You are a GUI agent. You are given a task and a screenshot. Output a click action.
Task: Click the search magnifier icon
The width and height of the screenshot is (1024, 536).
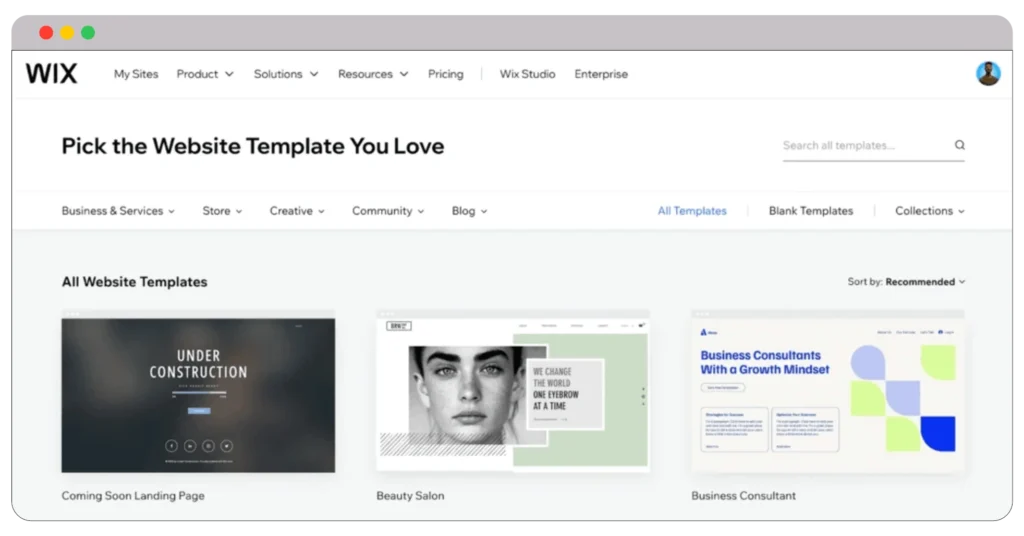point(959,145)
